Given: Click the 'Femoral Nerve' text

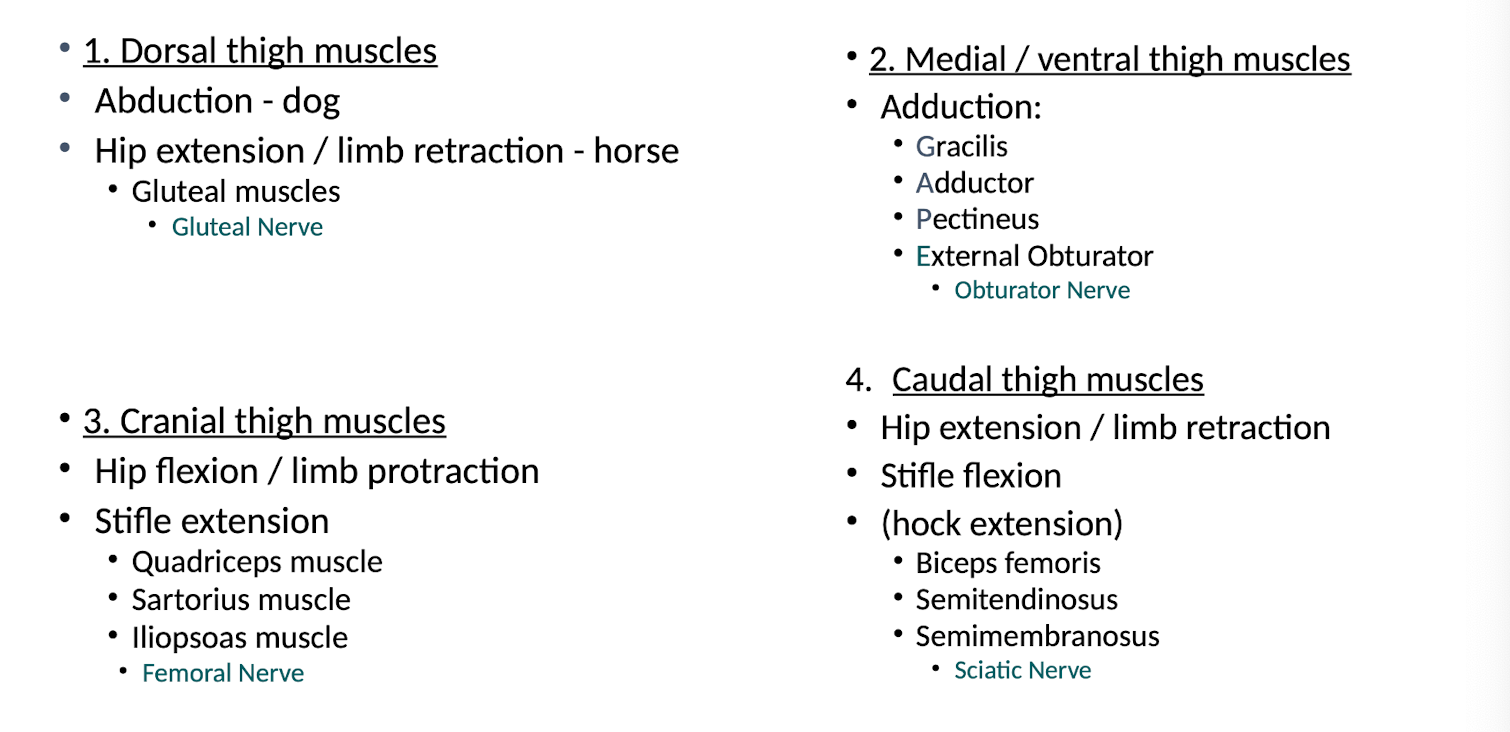Looking at the screenshot, I should tap(223, 673).
